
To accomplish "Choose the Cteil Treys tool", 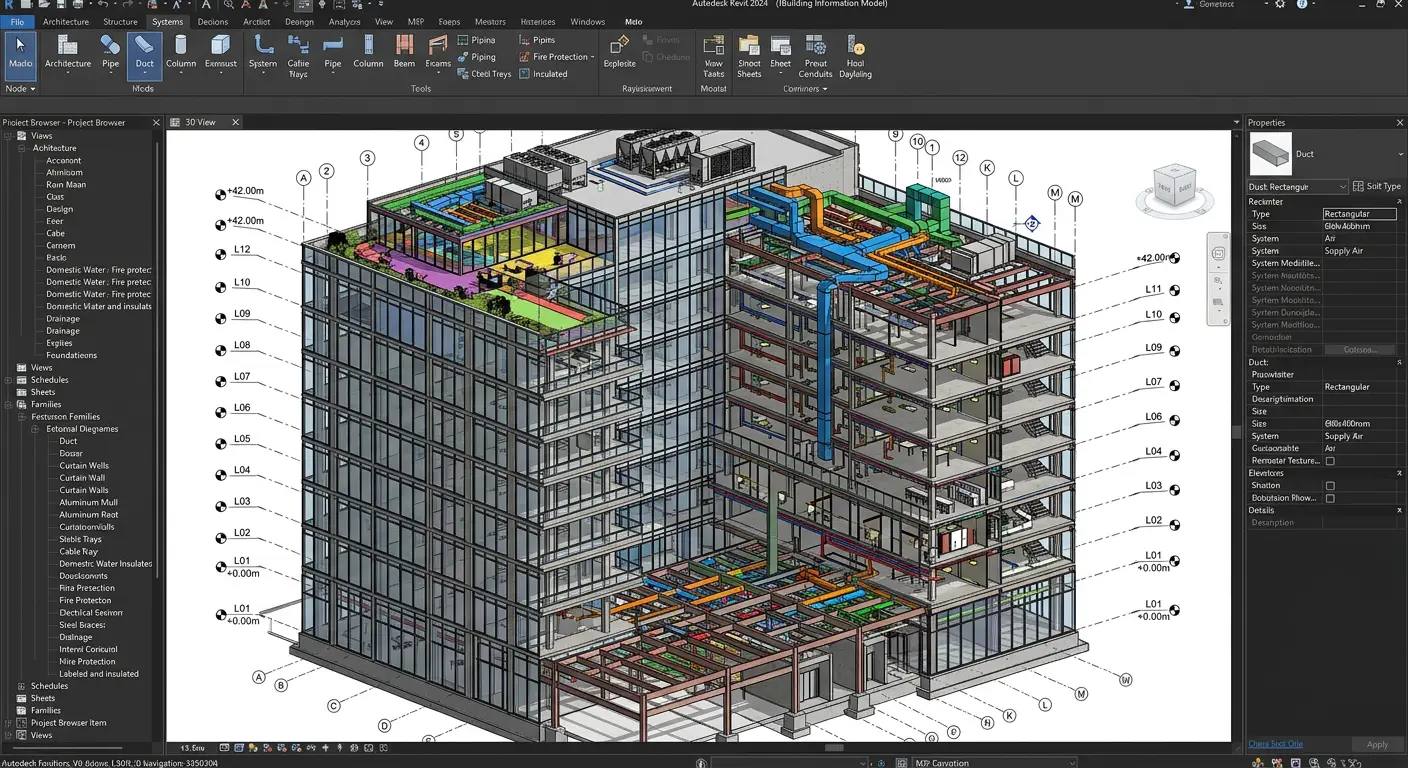I will pyautogui.click(x=484, y=74).
